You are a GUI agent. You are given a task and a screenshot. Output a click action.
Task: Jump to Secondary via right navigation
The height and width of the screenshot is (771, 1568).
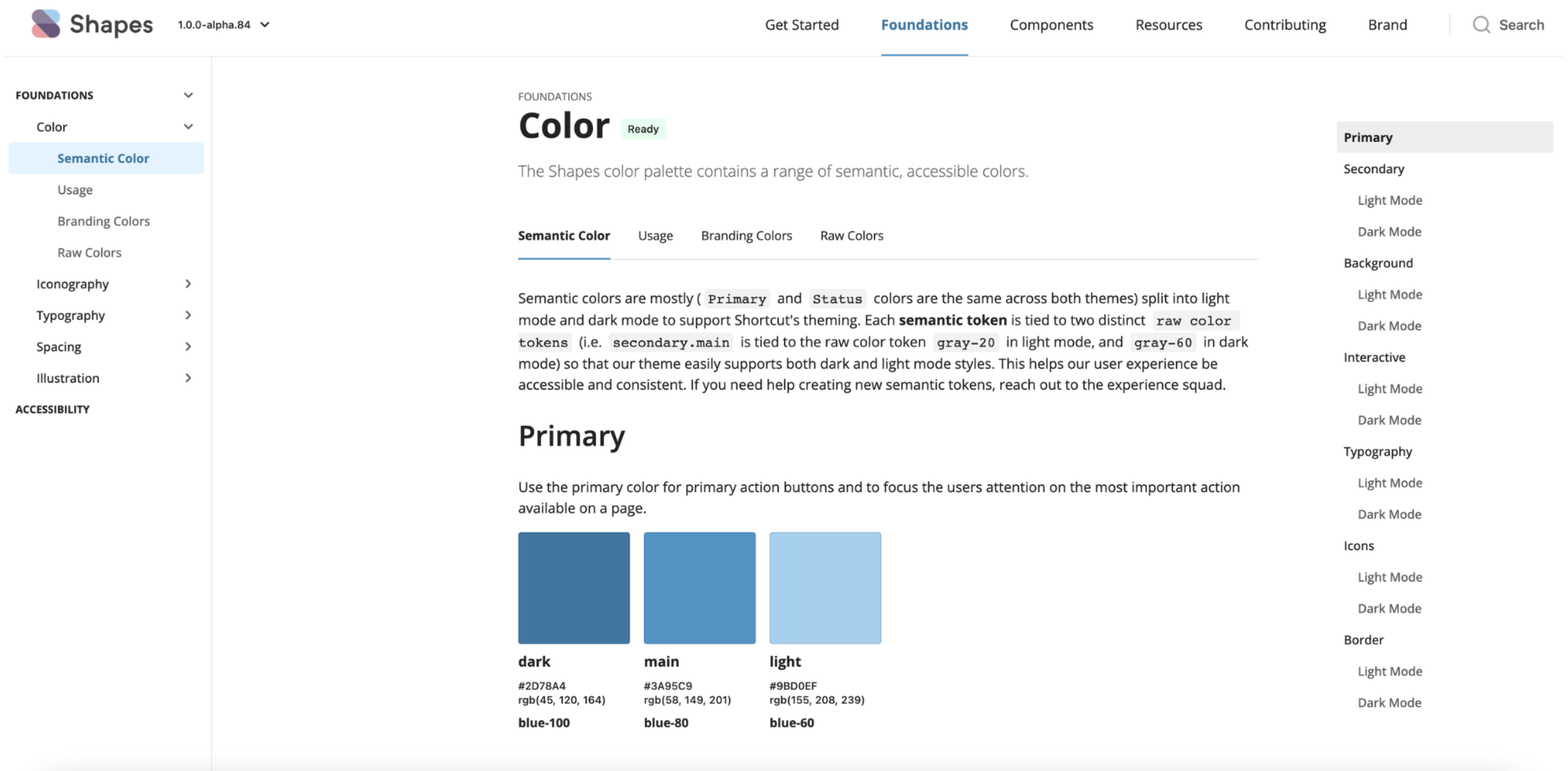click(1373, 169)
